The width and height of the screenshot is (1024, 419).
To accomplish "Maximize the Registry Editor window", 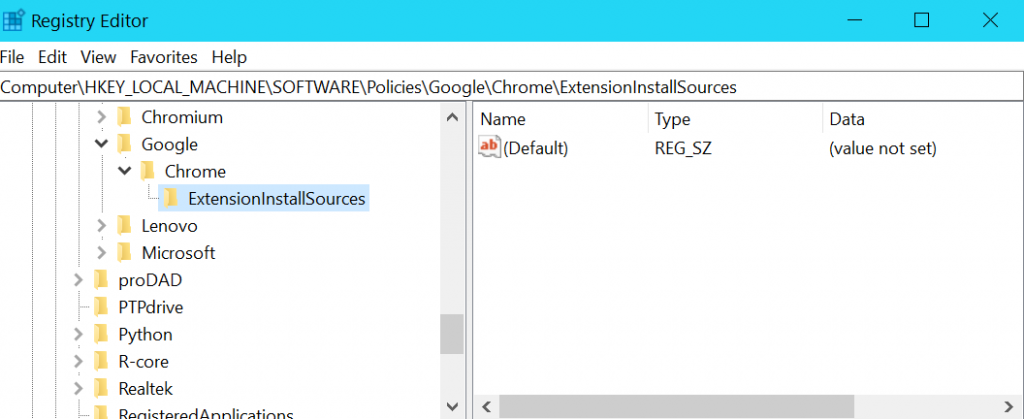I will coord(921,20).
